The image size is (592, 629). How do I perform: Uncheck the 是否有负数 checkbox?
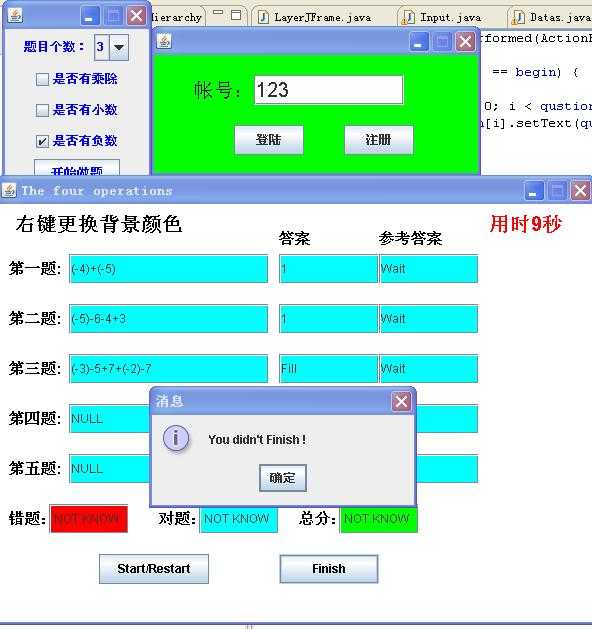[43, 141]
